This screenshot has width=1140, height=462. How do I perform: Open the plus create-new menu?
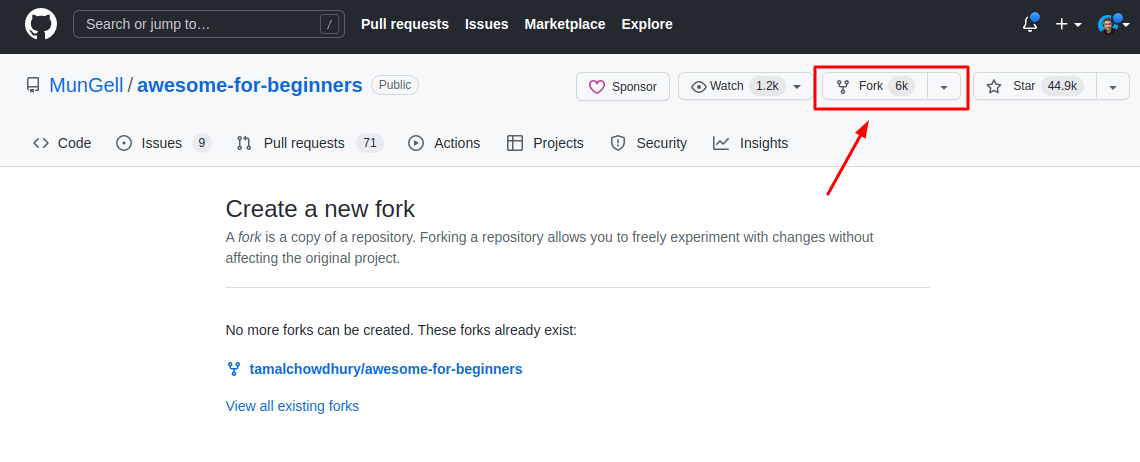(1068, 24)
